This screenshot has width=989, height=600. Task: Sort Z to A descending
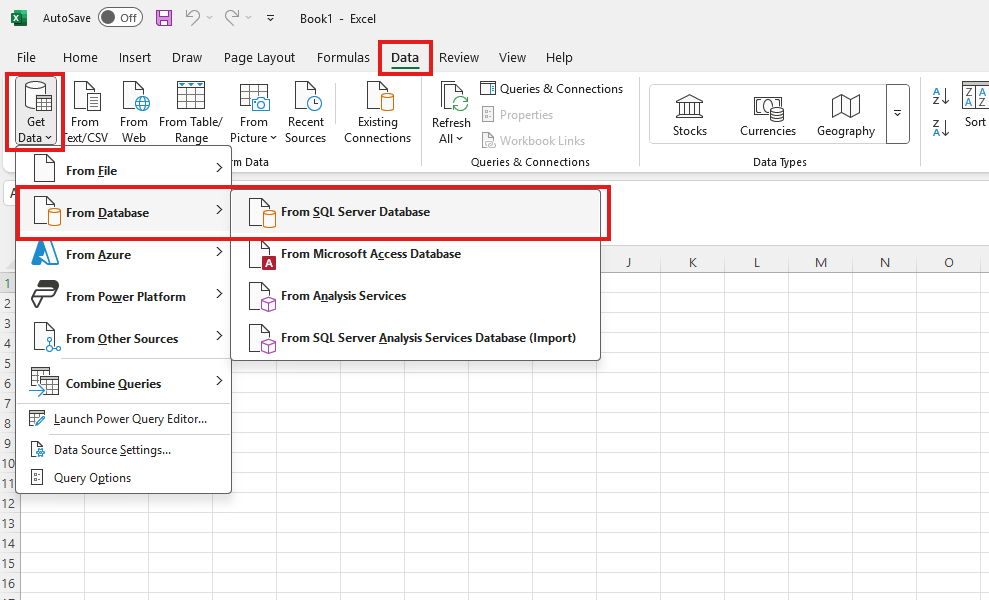(940, 128)
